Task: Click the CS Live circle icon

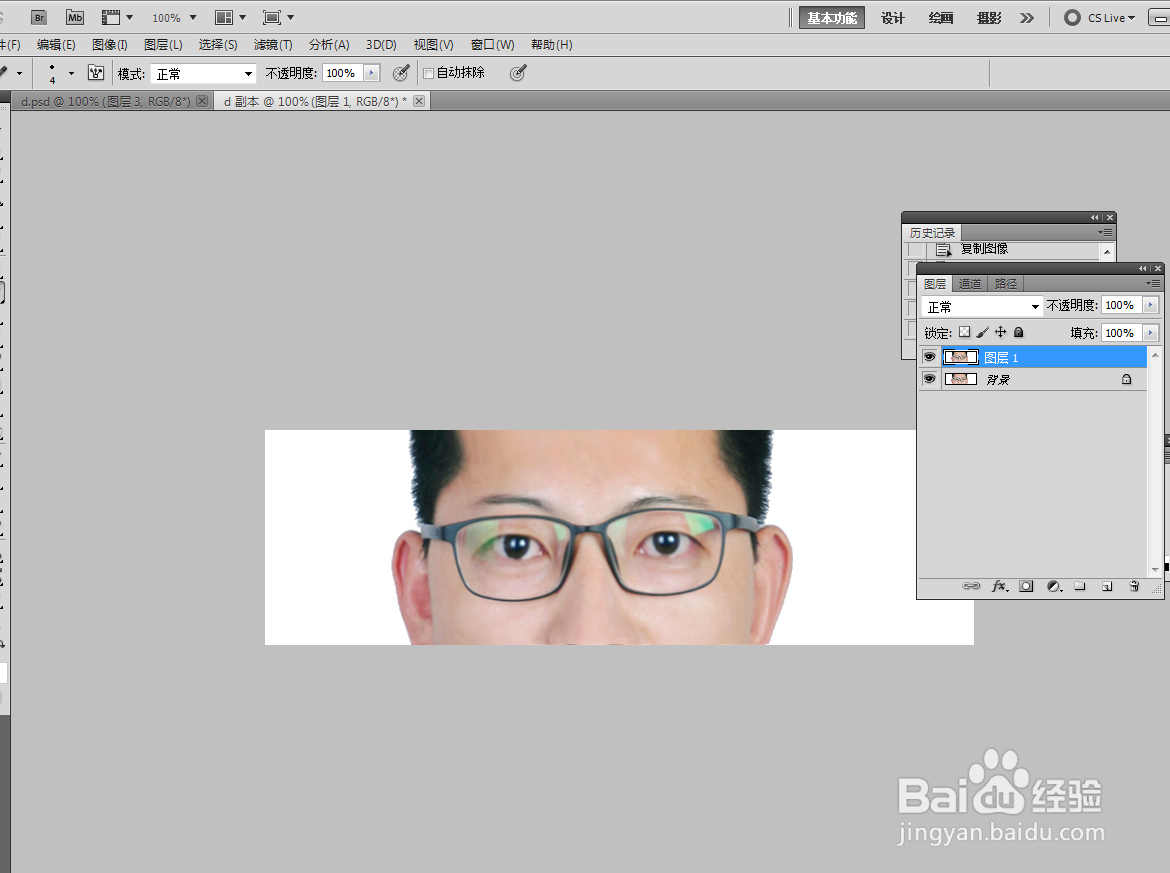Action: tap(1072, 17)
